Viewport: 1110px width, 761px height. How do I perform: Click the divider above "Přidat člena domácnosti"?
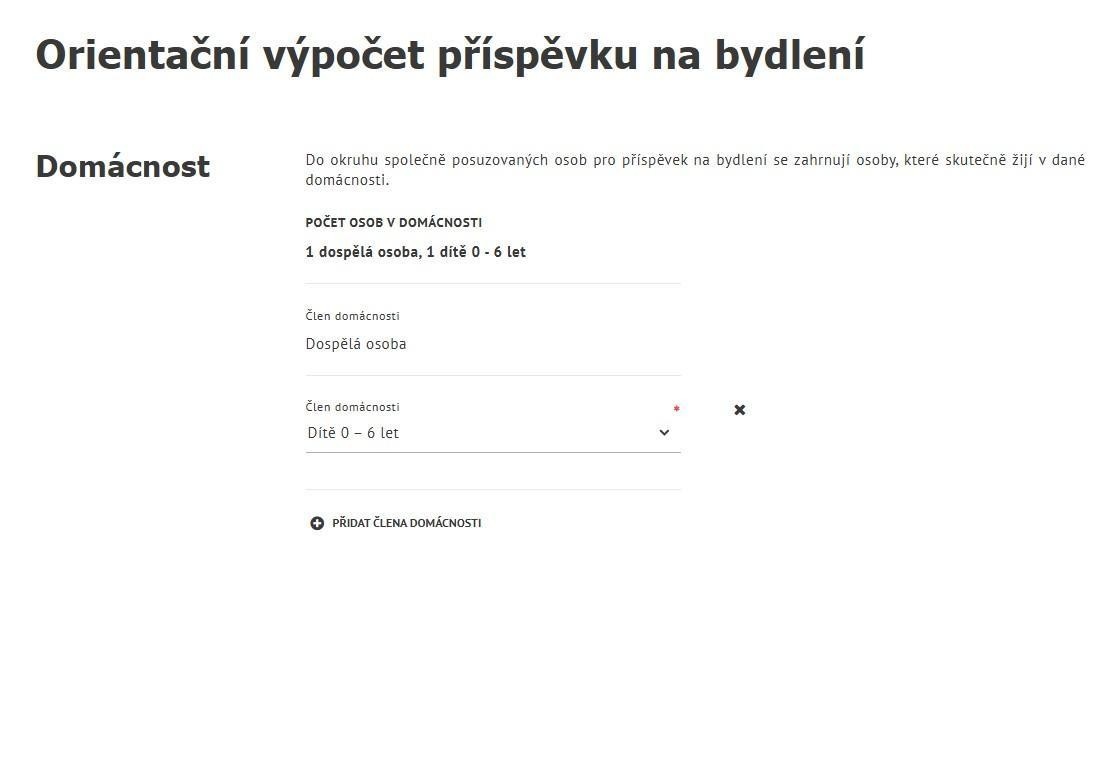pos(493,490)
